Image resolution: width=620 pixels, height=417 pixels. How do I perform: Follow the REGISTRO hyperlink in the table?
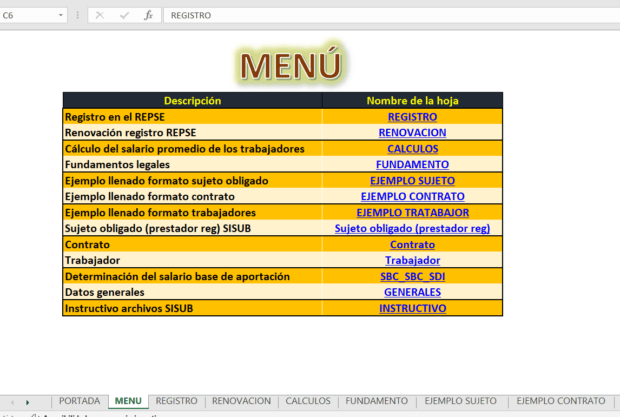point(412,117)
